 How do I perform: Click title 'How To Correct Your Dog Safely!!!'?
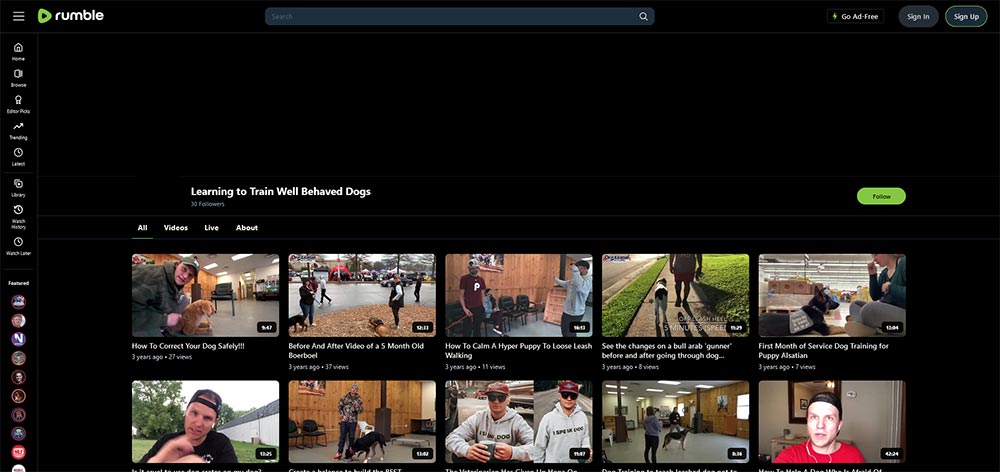tap(188, 346)
